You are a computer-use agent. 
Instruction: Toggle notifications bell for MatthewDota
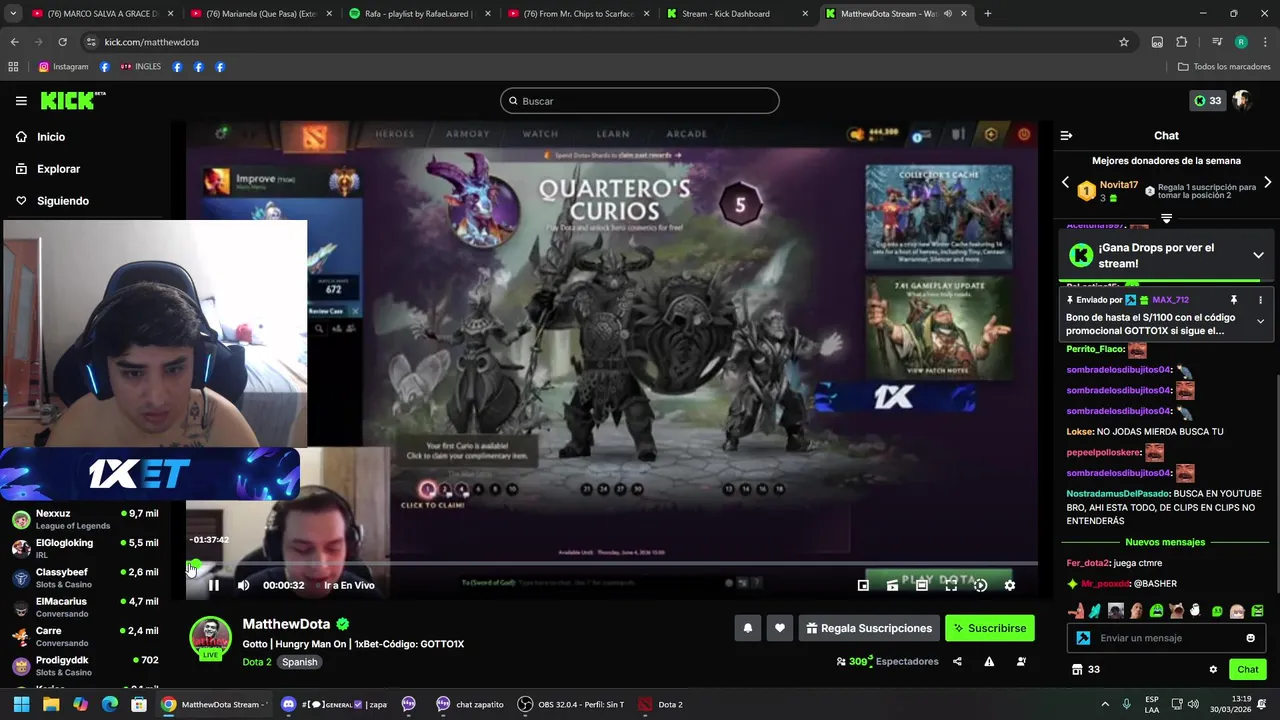(x=747, y=628)
